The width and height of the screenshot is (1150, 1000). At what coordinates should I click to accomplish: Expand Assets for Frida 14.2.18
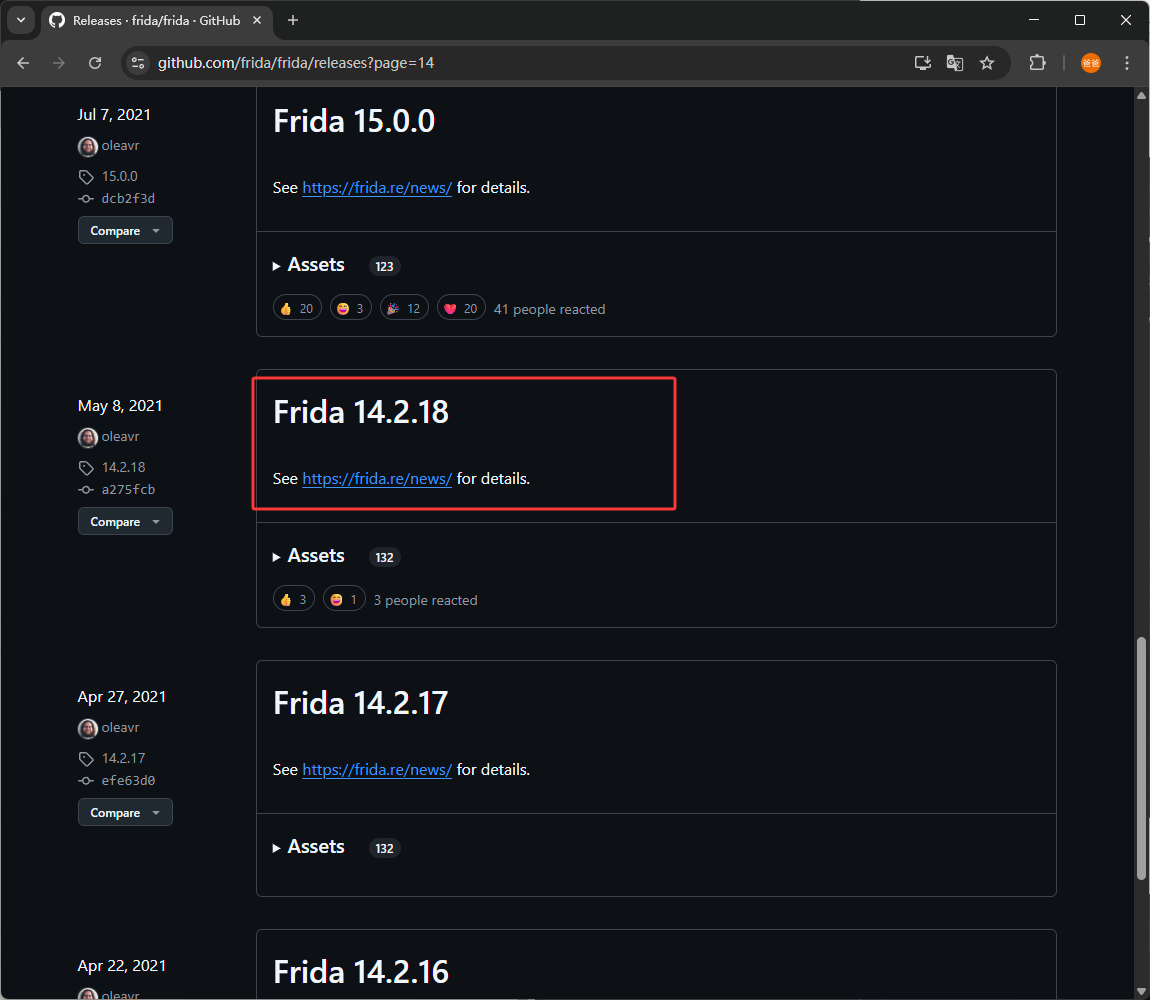click(309, 556)
